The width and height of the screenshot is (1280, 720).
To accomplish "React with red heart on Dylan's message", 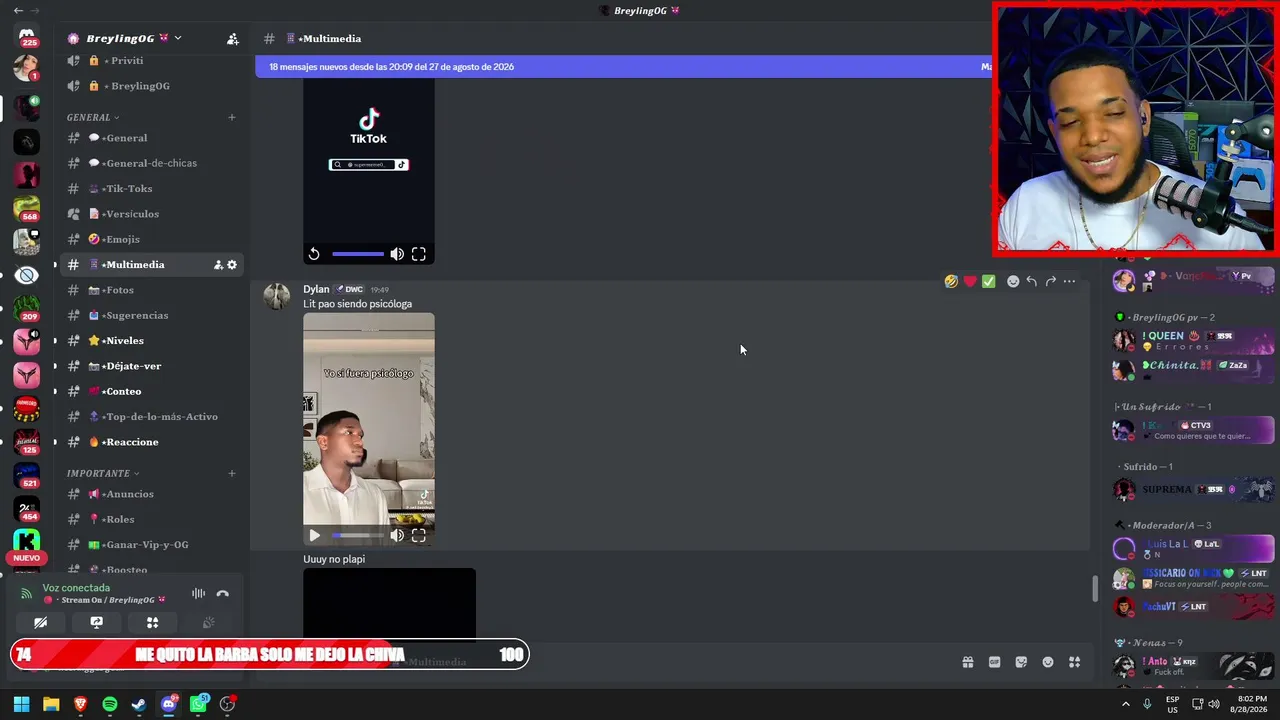I will (x=970, y=282).
